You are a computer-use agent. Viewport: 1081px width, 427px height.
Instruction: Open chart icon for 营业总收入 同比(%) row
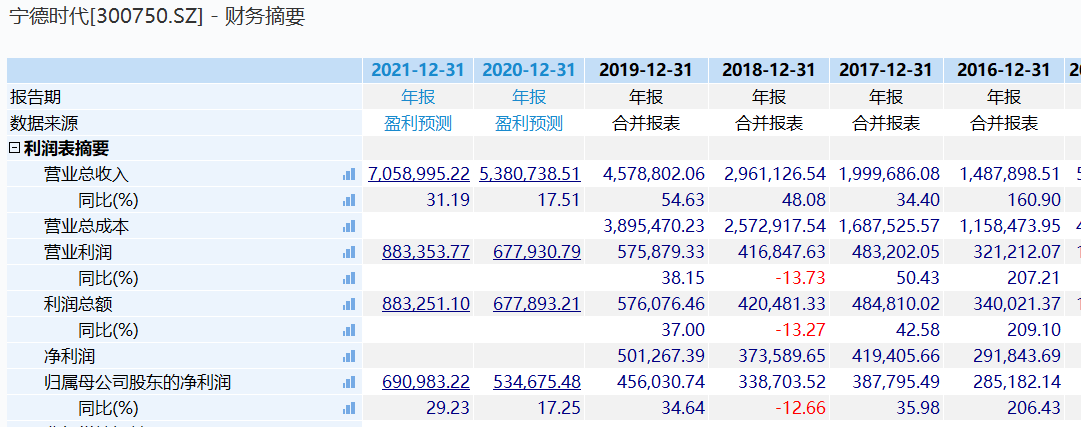pos(349,201)
